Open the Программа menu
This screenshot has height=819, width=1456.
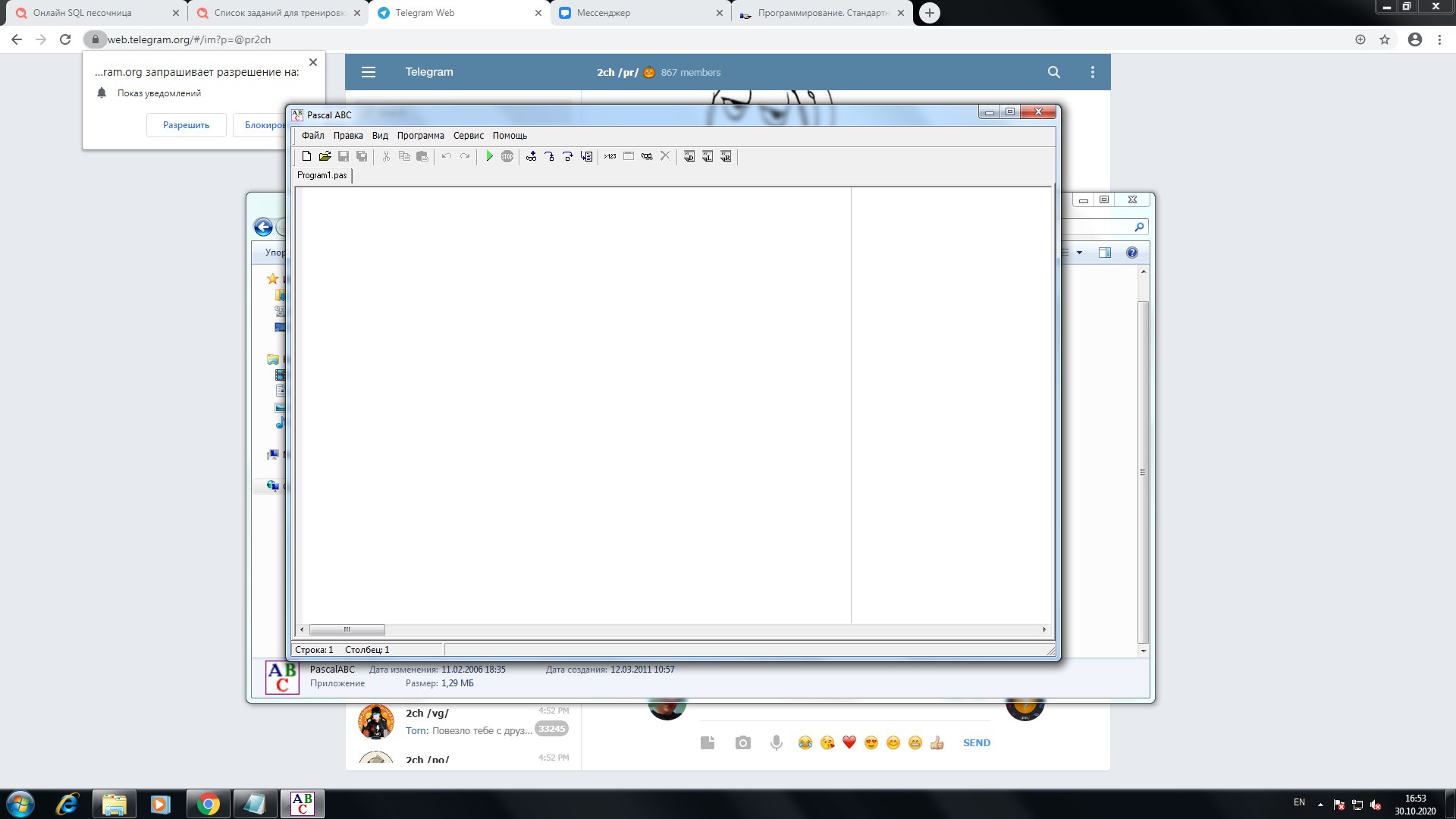[421, 136]
